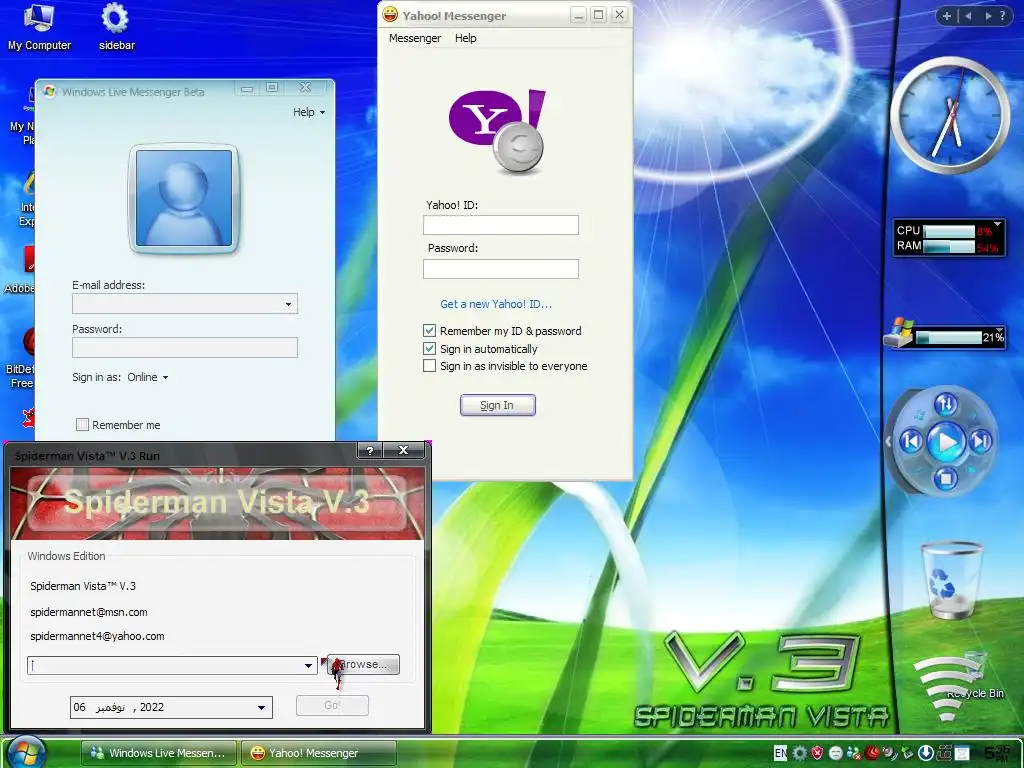Expand disk usage gadget menu arrow
Viewport: 1024px width, 768px height.
coord(999,329)
